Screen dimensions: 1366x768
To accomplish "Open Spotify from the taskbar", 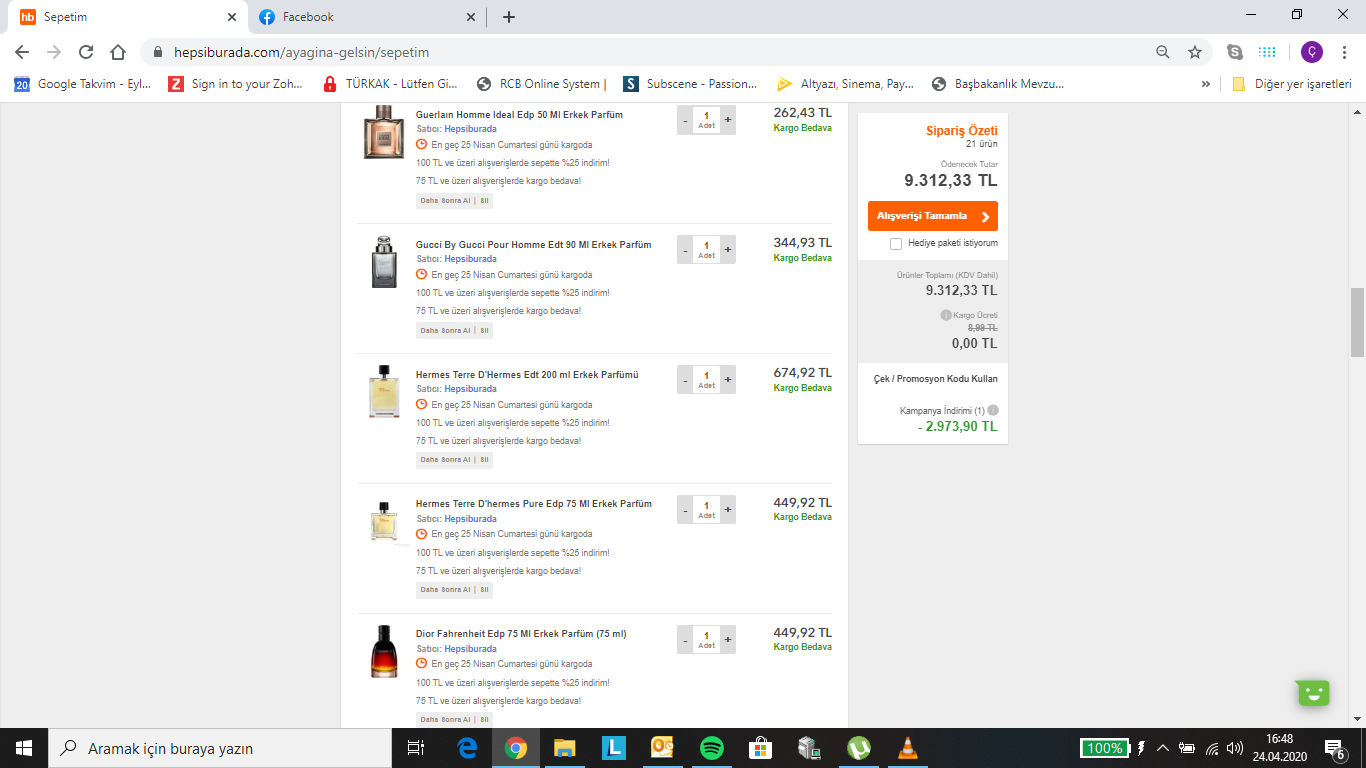I will click(711, 748).
